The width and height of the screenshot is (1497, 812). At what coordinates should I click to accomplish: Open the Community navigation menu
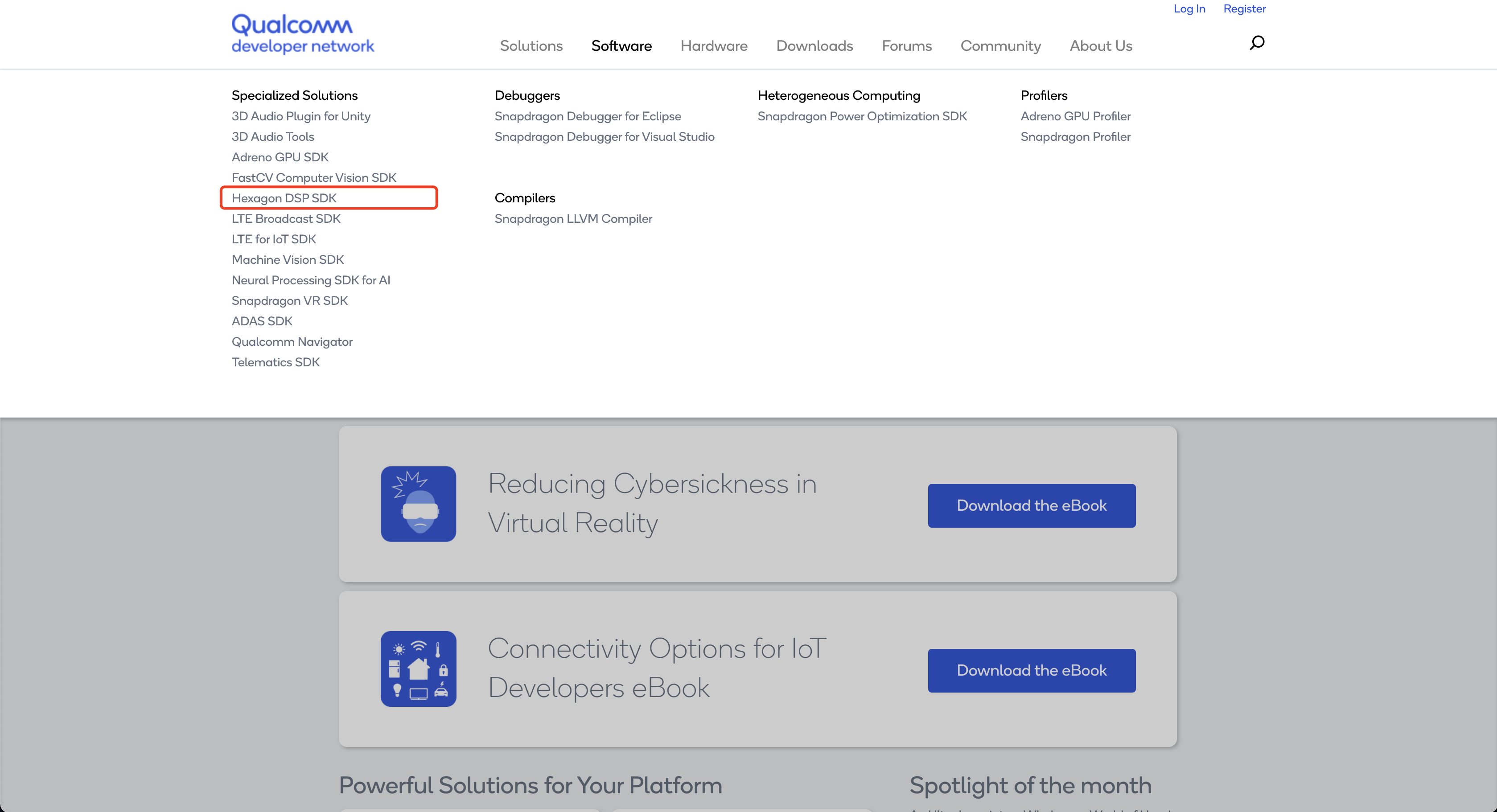1000,46
